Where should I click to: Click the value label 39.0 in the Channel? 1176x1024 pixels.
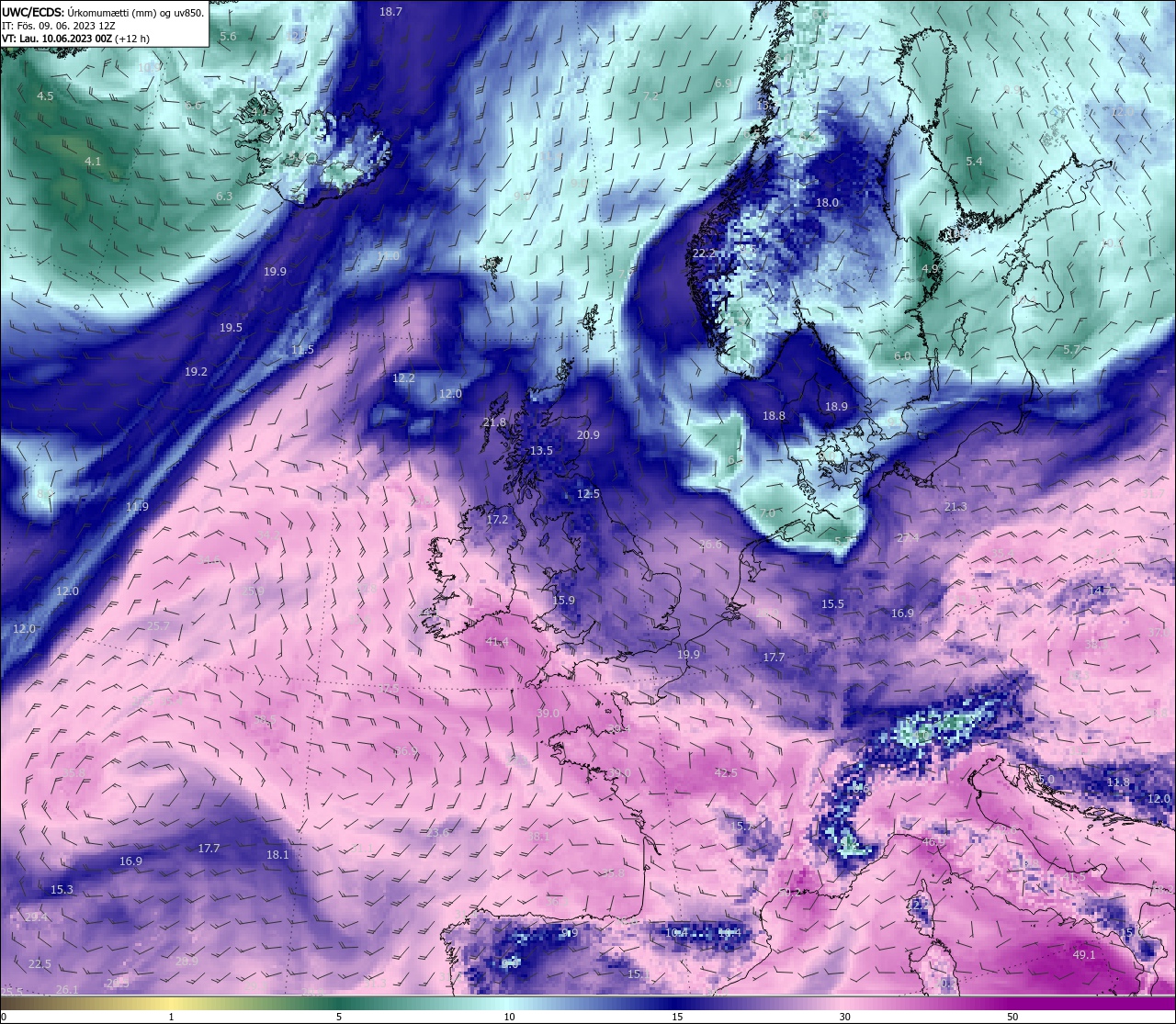point(548,714)
